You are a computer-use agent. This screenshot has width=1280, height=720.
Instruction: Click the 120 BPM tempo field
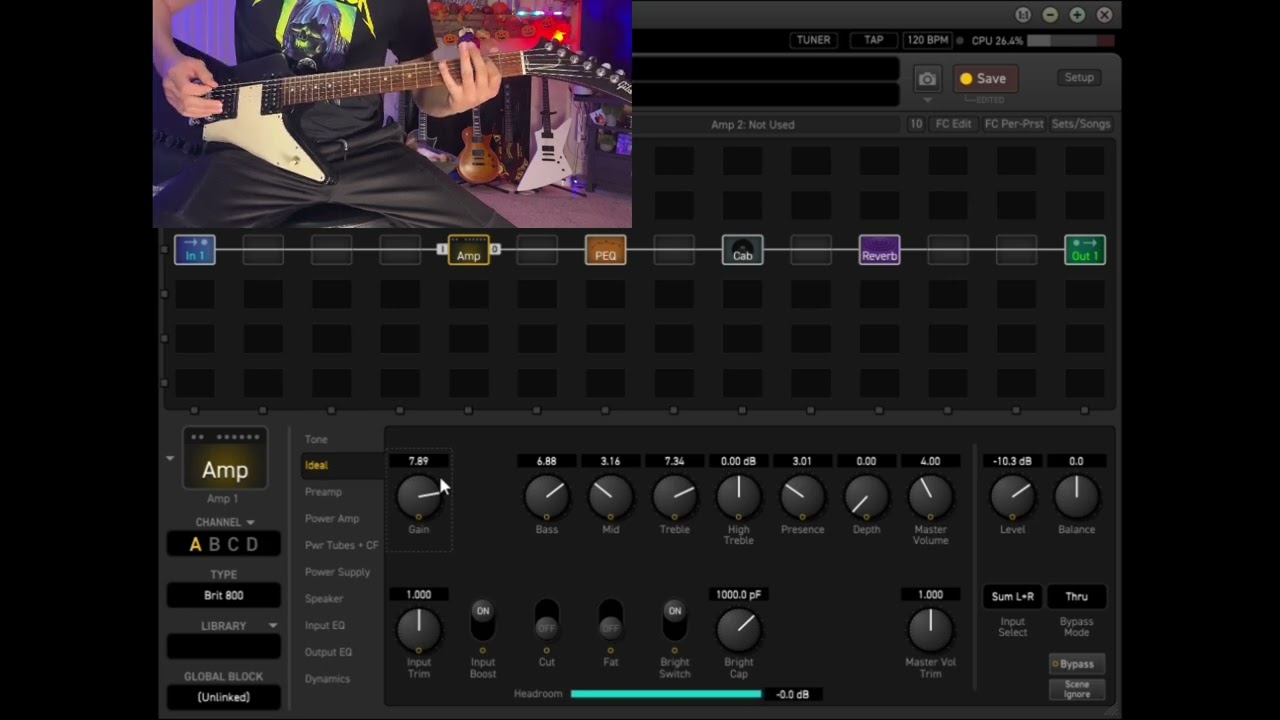click(927, 40)
